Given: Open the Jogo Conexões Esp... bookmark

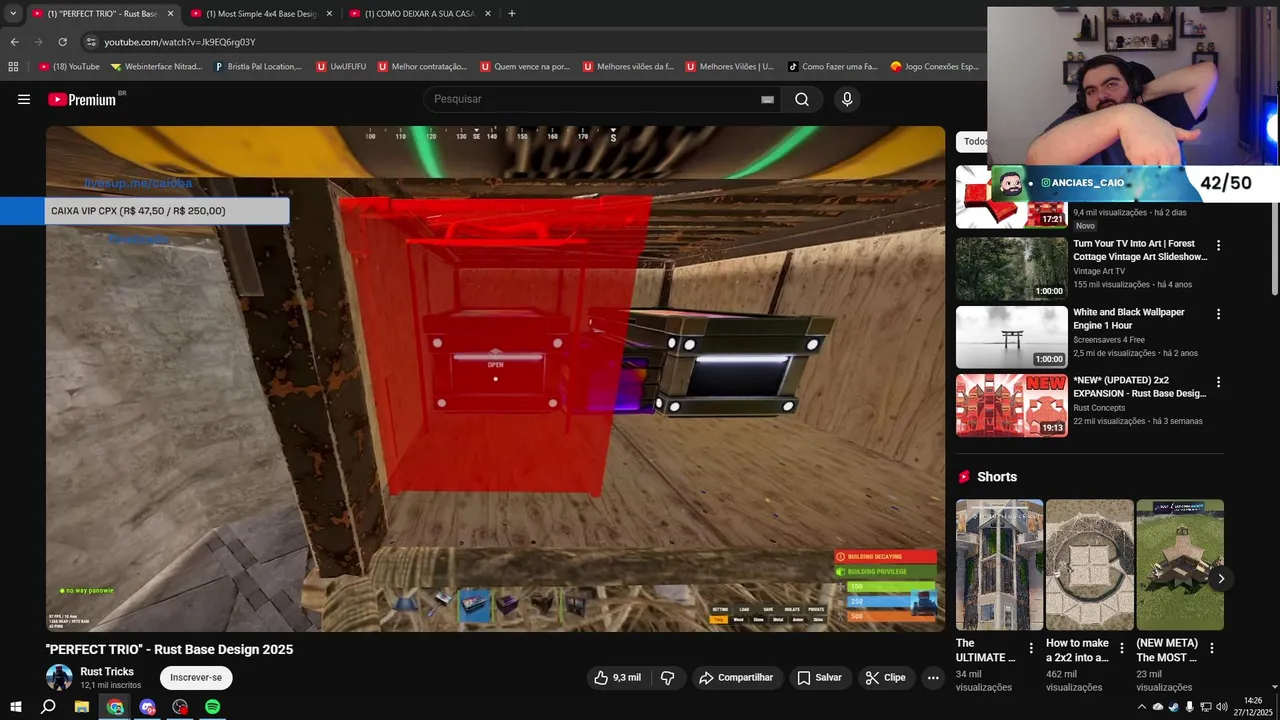Looking at the screenshot, I should coord(934,66).
